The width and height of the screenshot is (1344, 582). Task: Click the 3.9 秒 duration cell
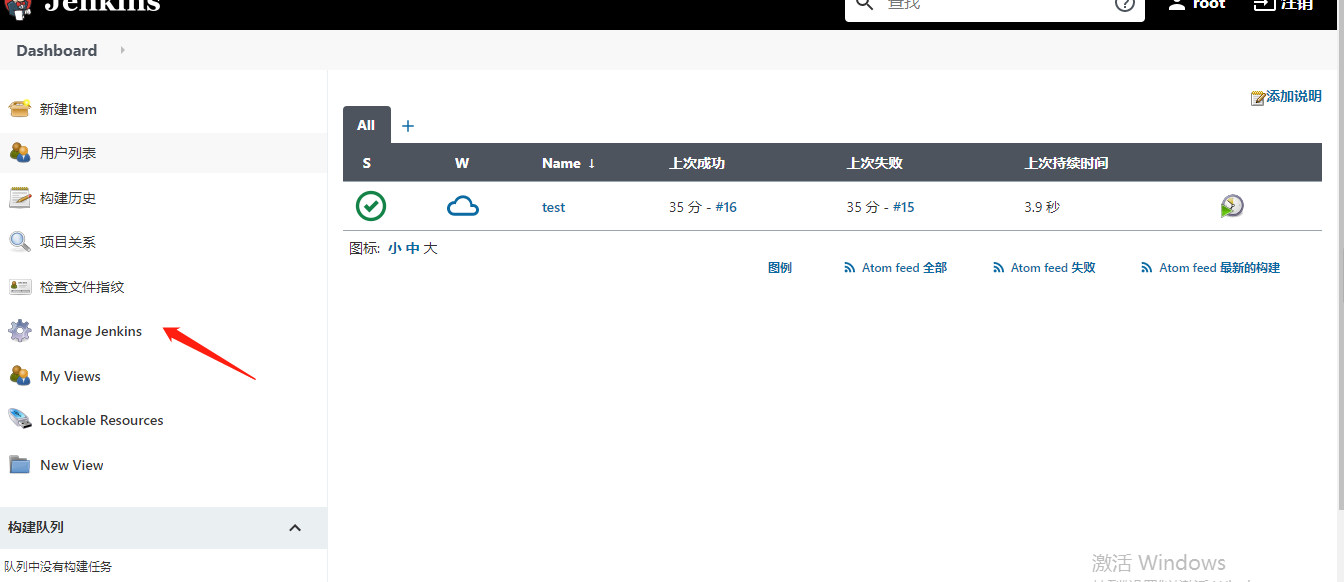click(1042, 207)
